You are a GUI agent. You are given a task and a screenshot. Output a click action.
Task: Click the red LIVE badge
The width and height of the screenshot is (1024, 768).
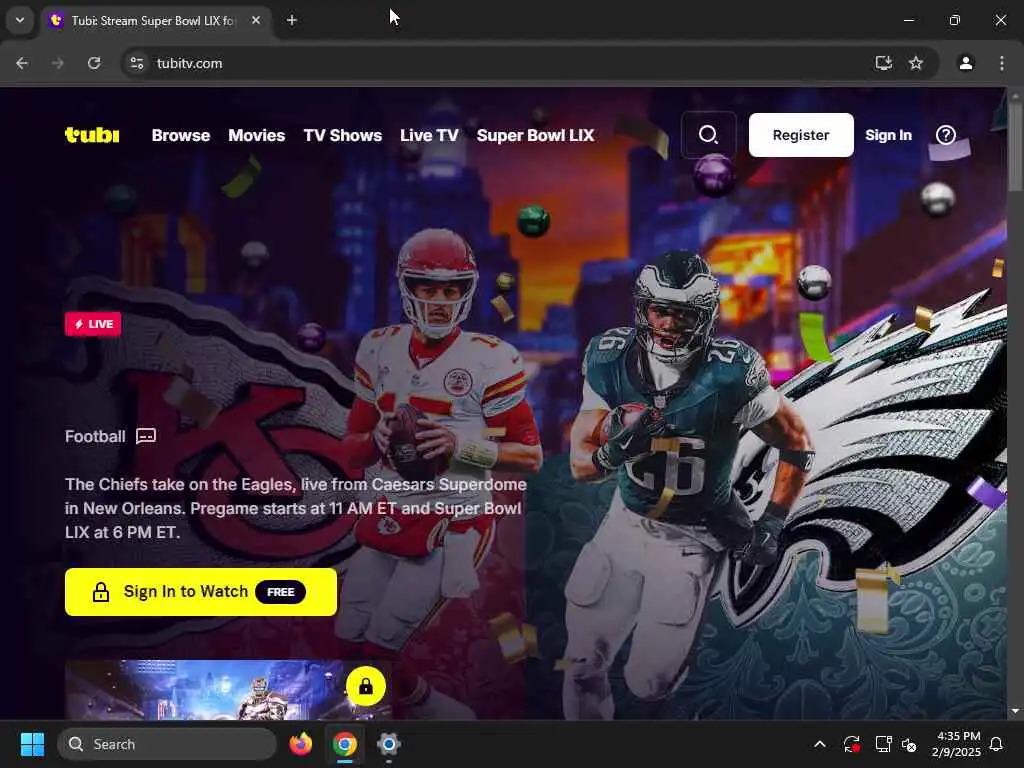93,324
